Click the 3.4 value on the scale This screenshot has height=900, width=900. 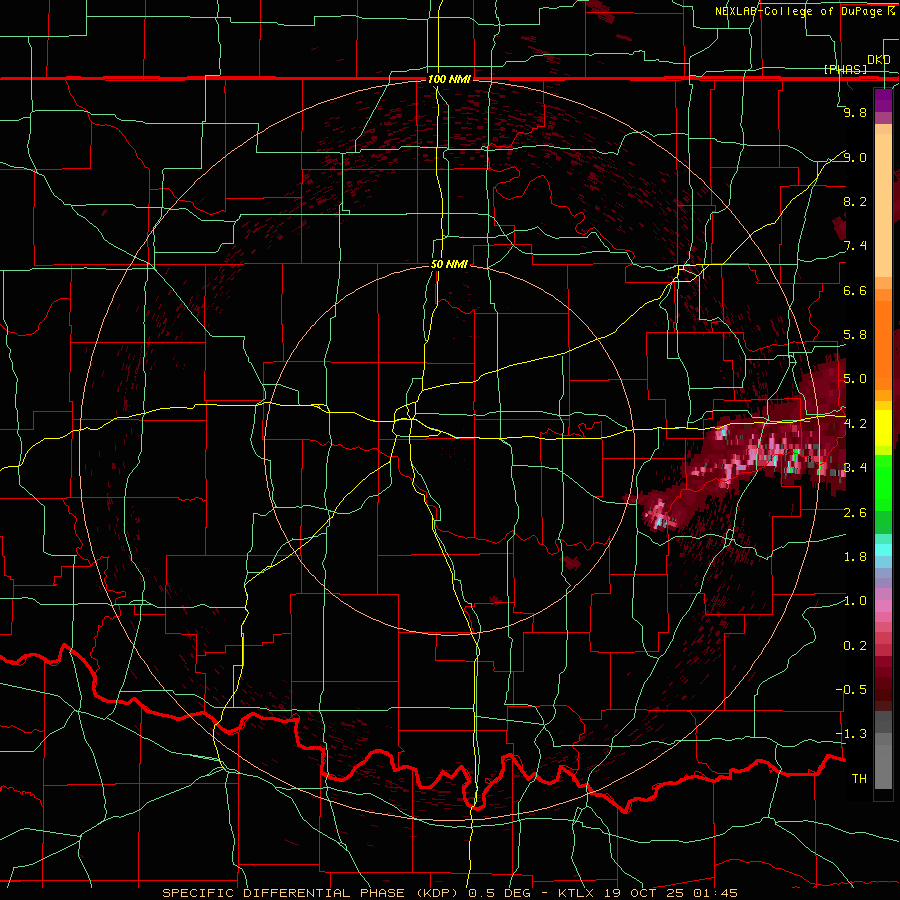pyautogui.click(x=855, y=468)
